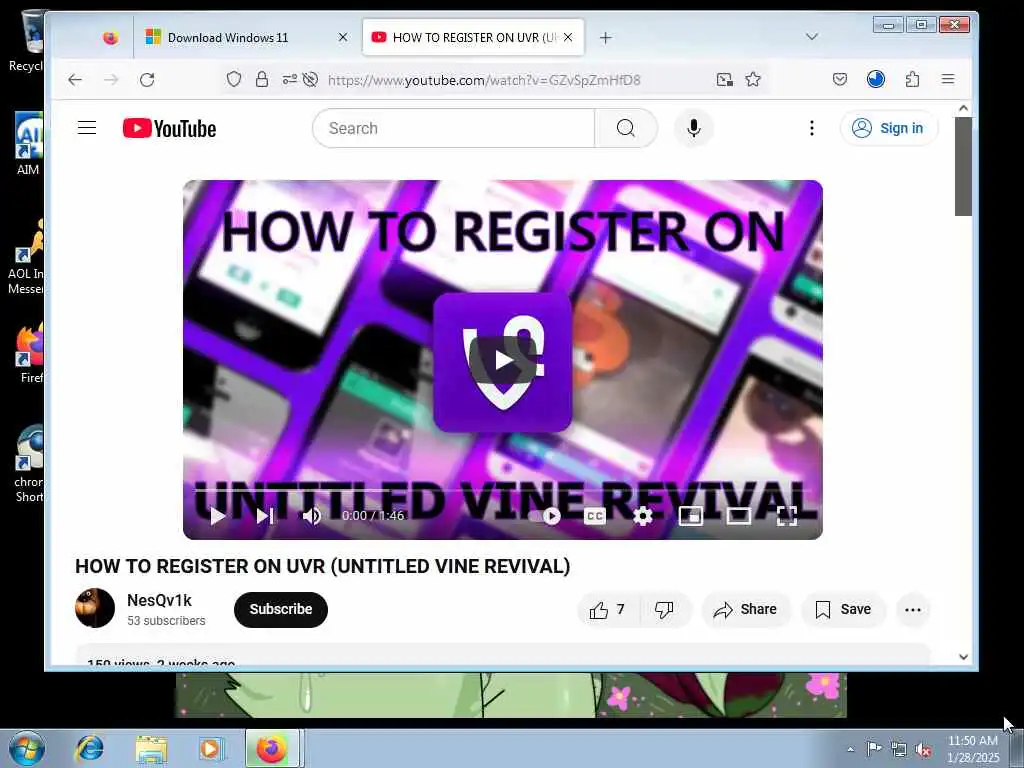The height and width of the screenshot is (768, 1024).
Task: Open Windows Explorer folder from the taskbar
Action: [151, 748]
